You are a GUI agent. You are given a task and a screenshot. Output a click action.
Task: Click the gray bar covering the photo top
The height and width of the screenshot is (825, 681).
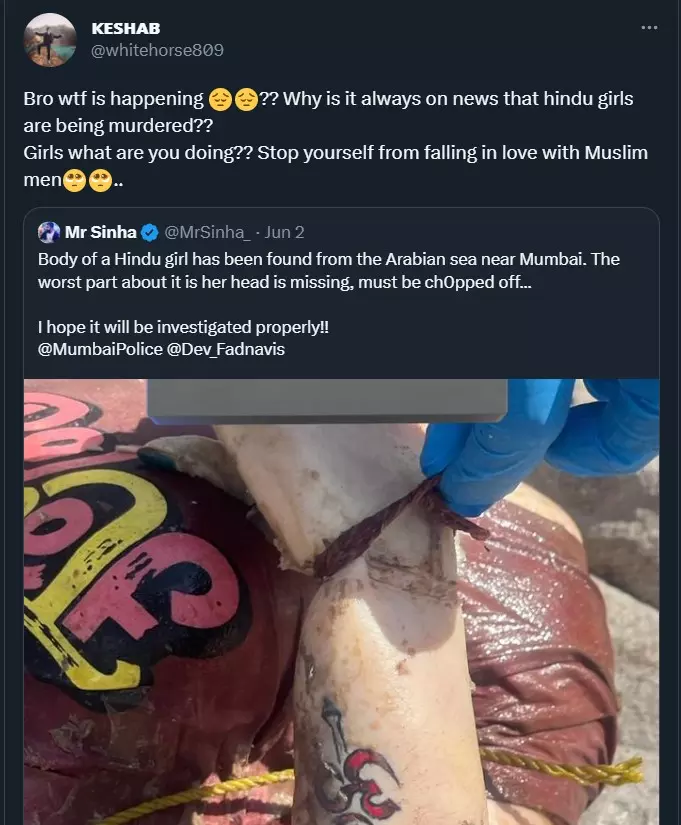pyautogui.click(x=327, y=400)
